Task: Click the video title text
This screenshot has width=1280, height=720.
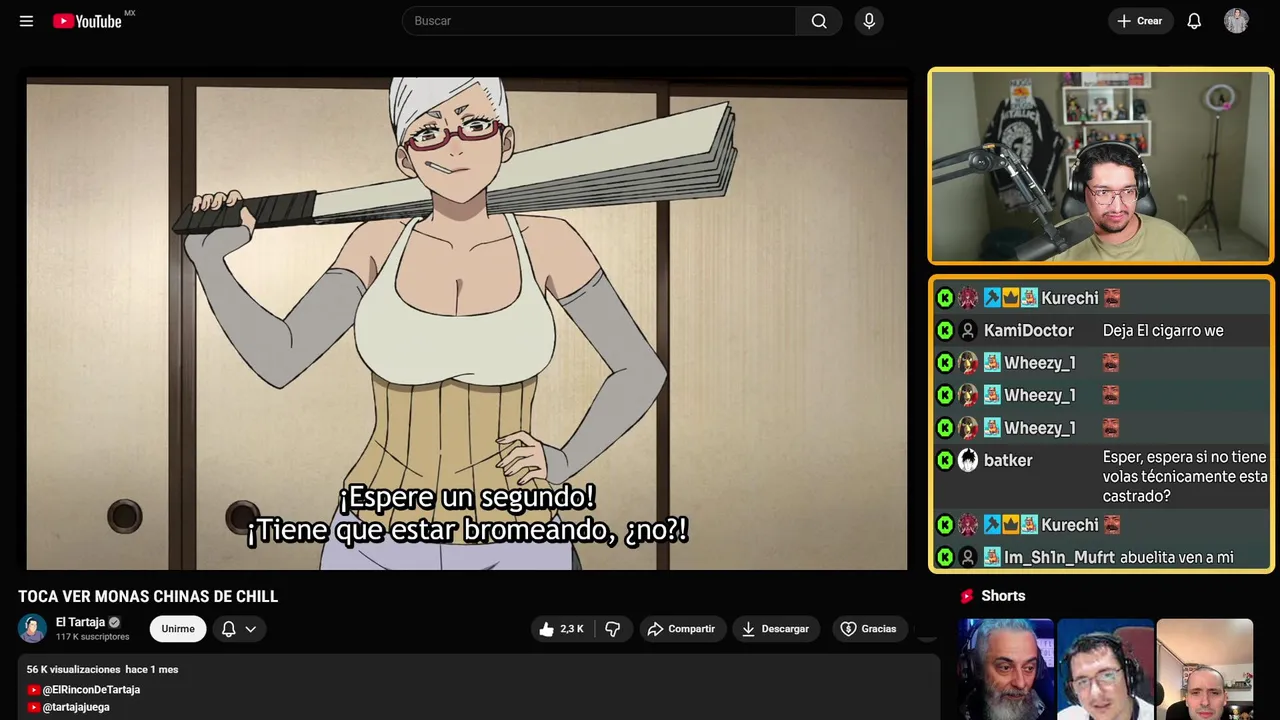Action: tap(148, 596)
